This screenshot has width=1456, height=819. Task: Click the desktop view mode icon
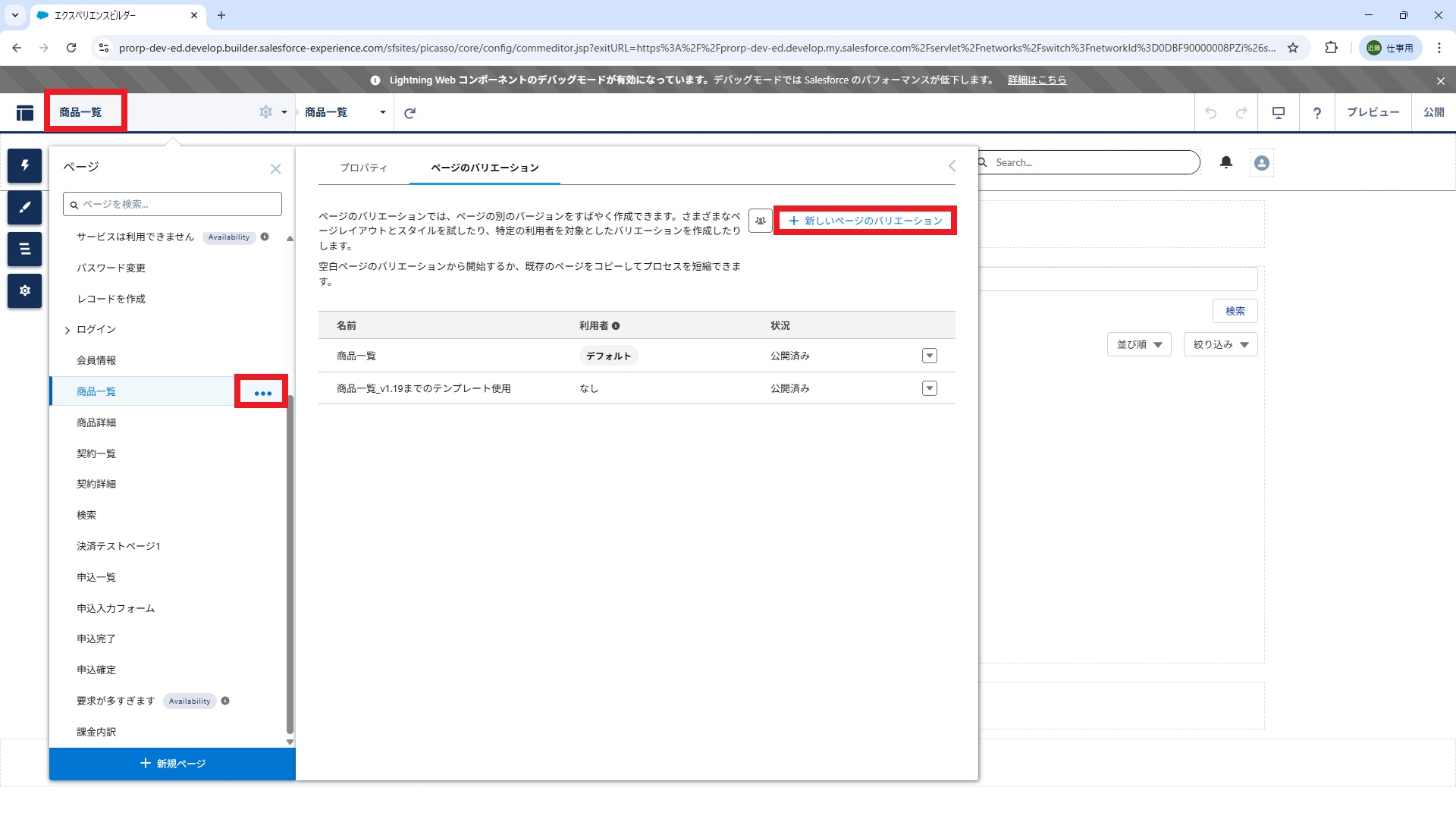point(1279,113)
